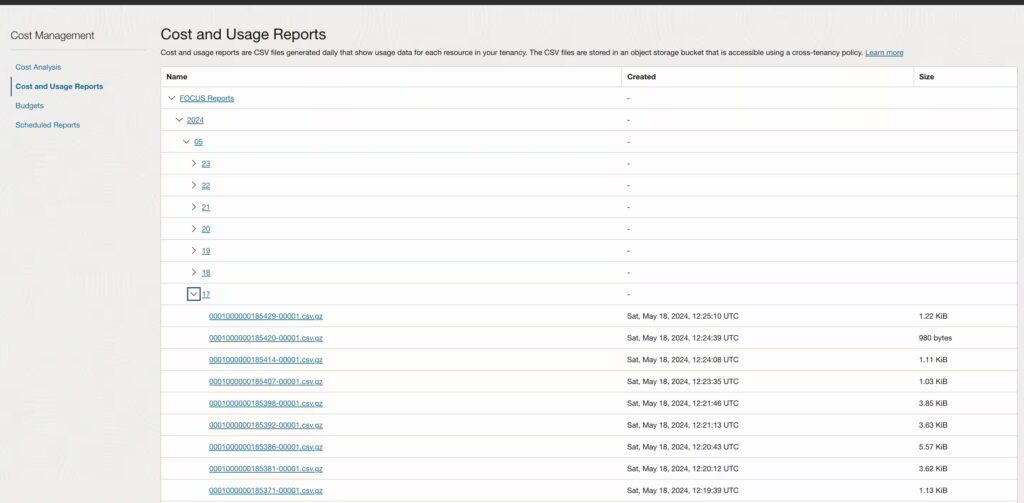
Task: Expand the 18 folder chevron
Action: (194, 273)
